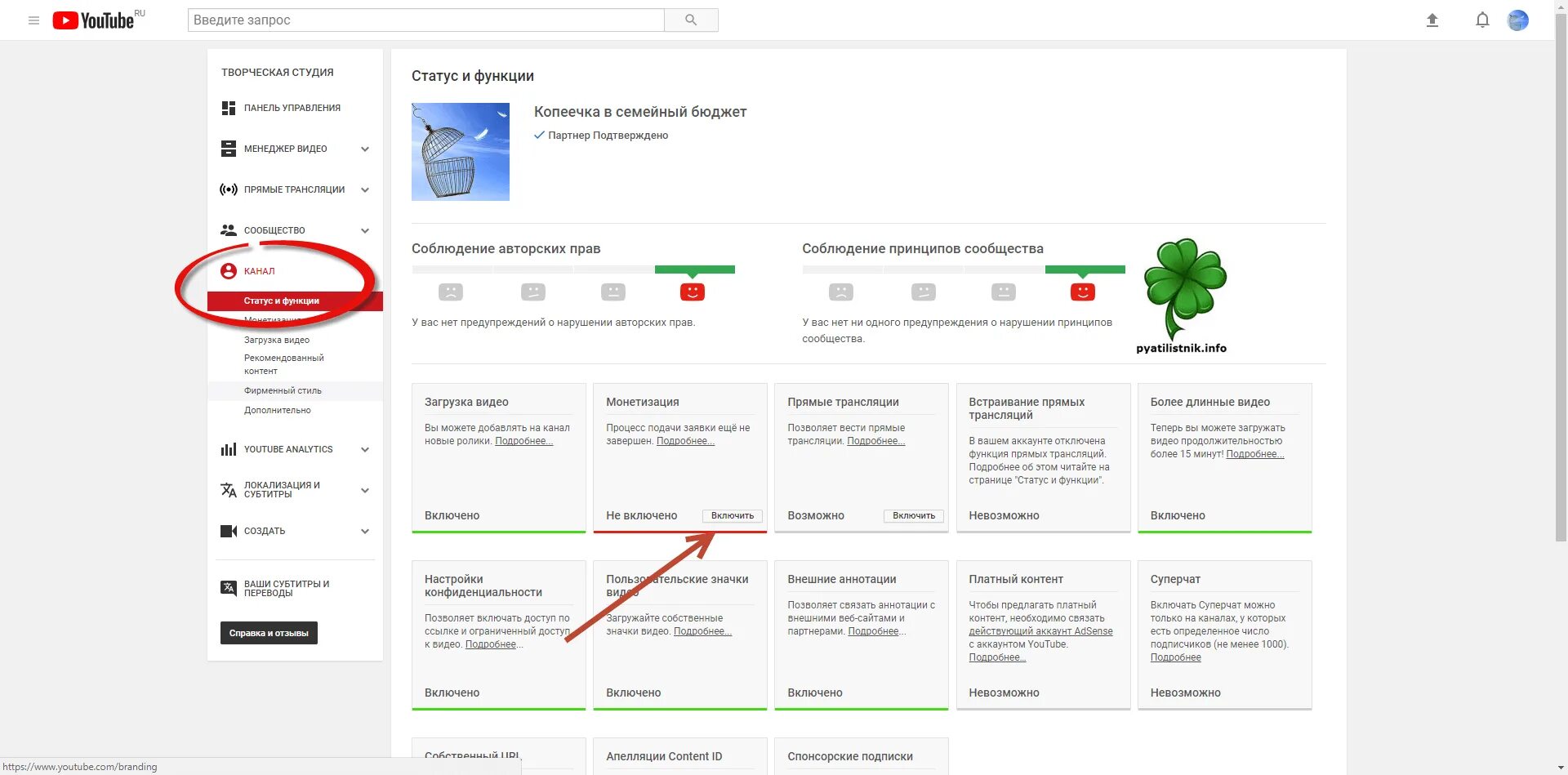1568x775 pixels.
Task: Click the channel name Копеечка в семейный бюджет
Action: pyautogui.click(x=640, y=112)
